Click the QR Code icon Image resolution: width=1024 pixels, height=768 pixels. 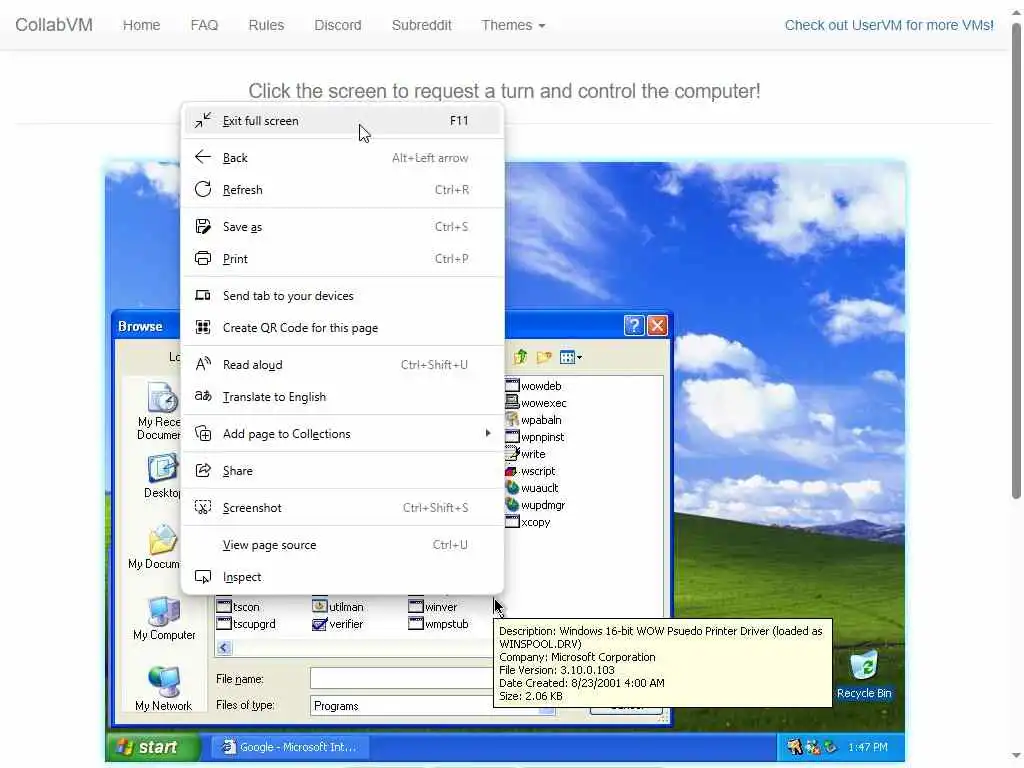click(203, 327)
